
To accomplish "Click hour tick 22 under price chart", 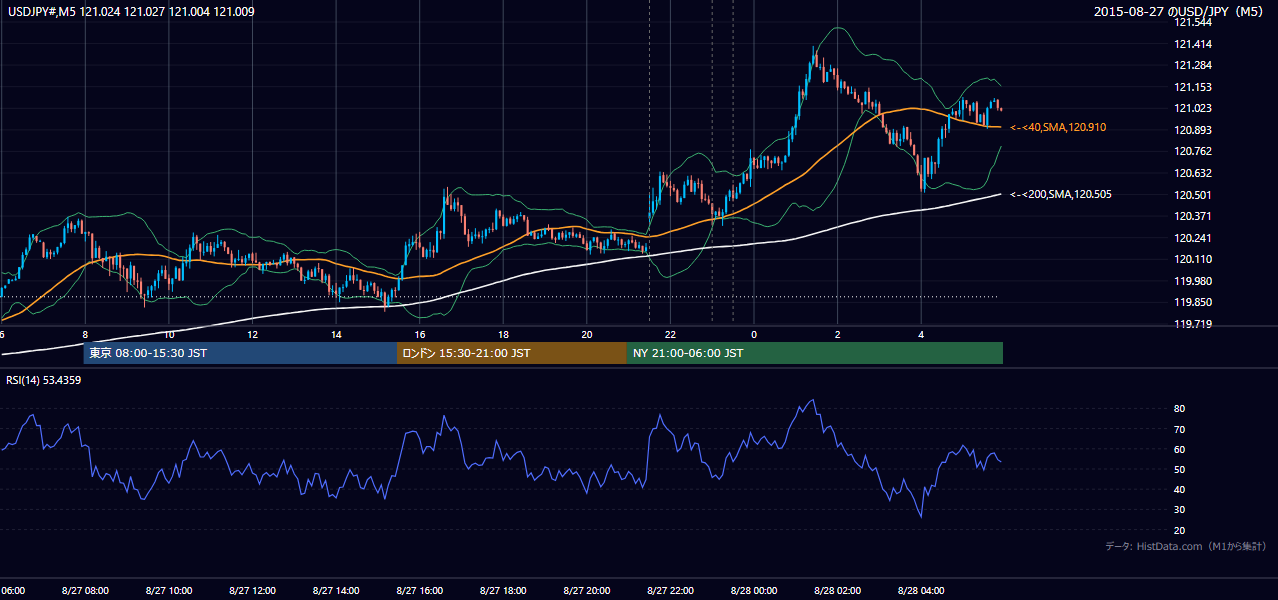I will click(671, 334).
